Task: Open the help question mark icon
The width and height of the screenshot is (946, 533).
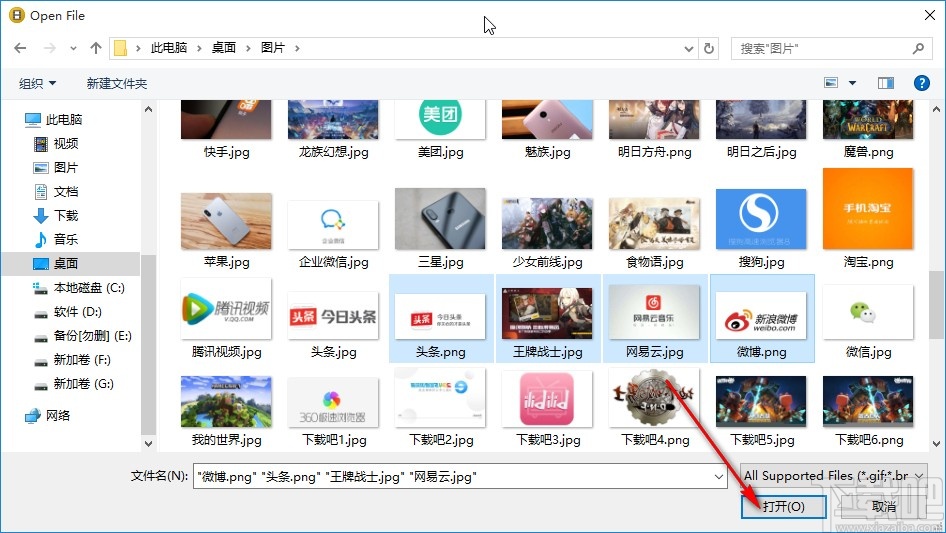Action: (921, 83)
